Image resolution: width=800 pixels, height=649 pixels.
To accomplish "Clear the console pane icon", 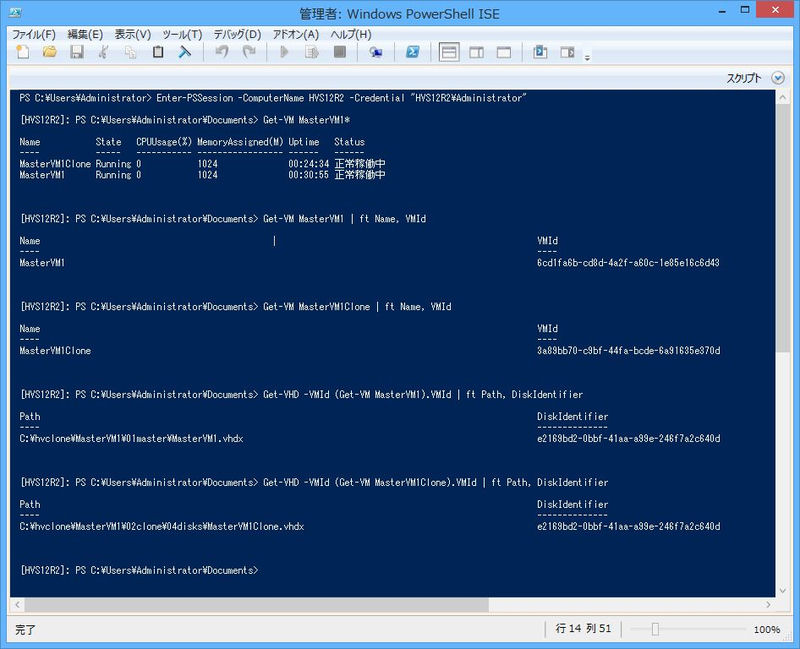I will (x=185, y=52).
